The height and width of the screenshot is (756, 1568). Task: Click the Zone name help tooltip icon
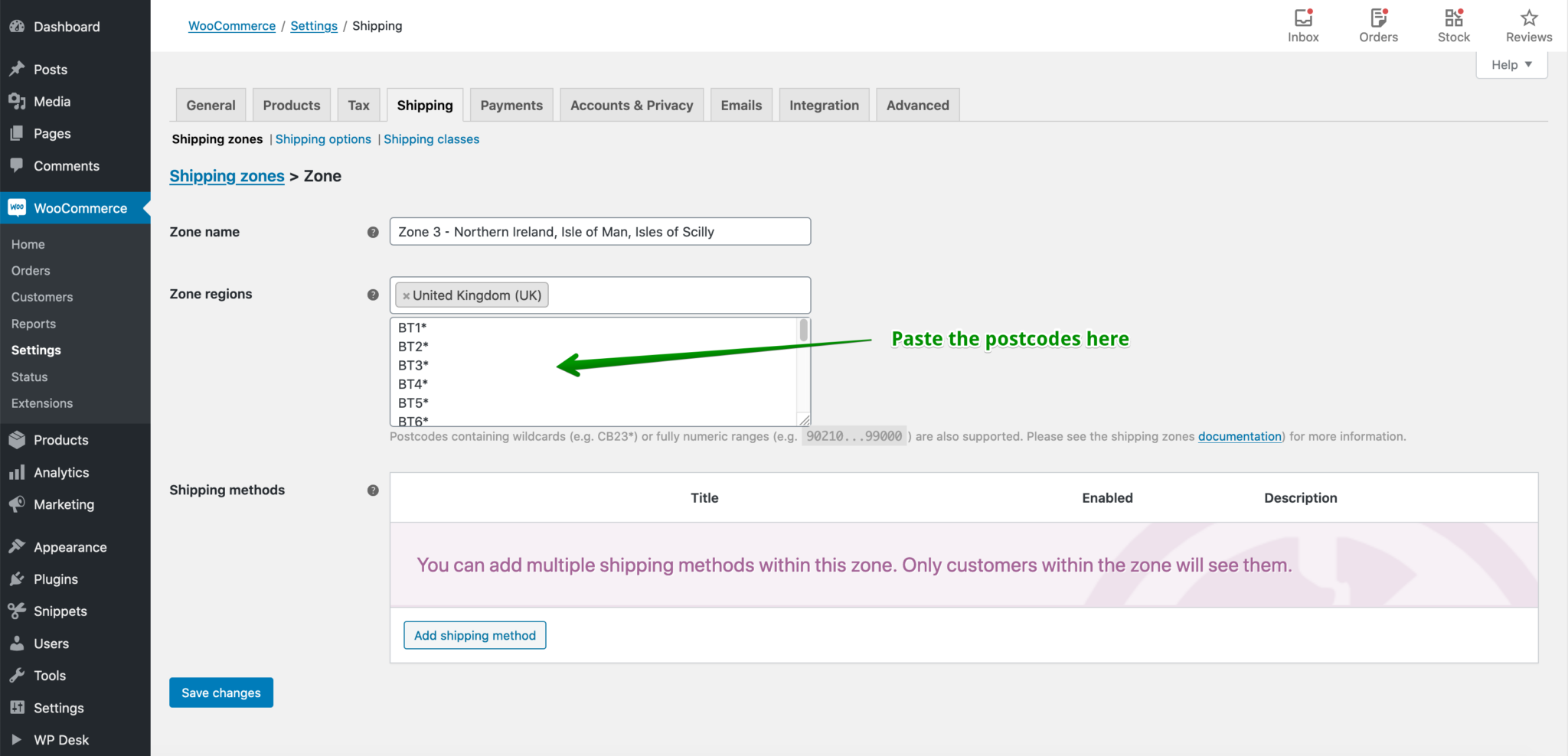tap(373, 232)
